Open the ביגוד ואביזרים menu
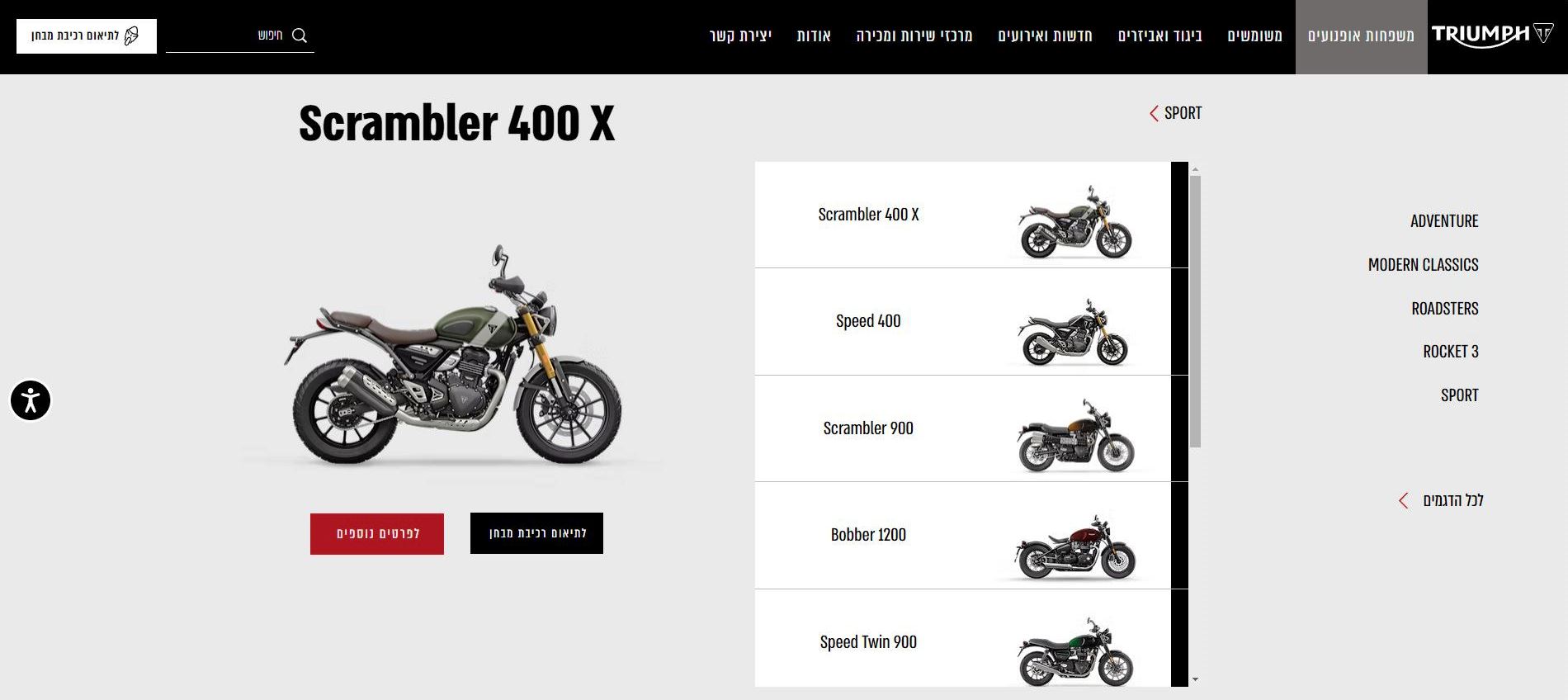 point(1159,35)
